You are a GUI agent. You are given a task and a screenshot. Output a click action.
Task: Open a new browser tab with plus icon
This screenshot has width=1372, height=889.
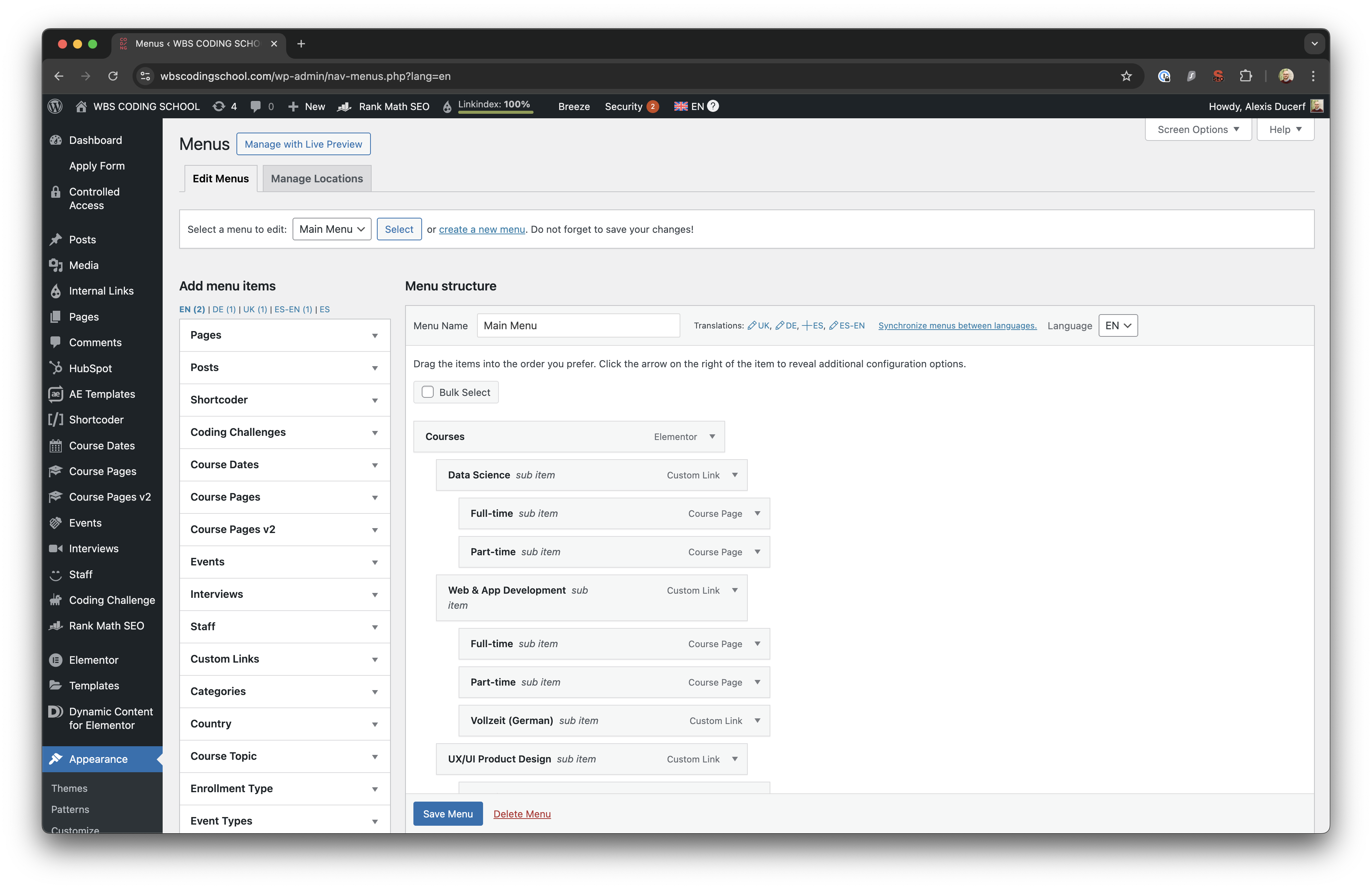[x=301, y=44]
